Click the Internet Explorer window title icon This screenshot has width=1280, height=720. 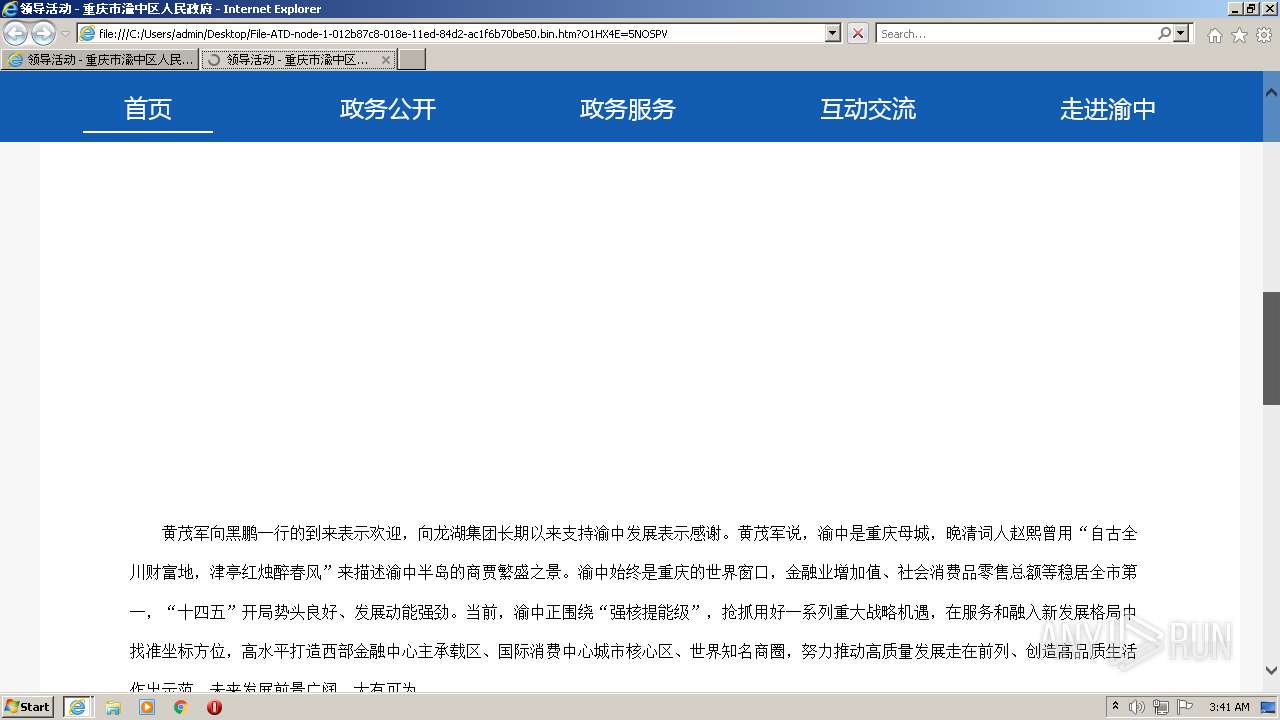(x=10, y=9)
